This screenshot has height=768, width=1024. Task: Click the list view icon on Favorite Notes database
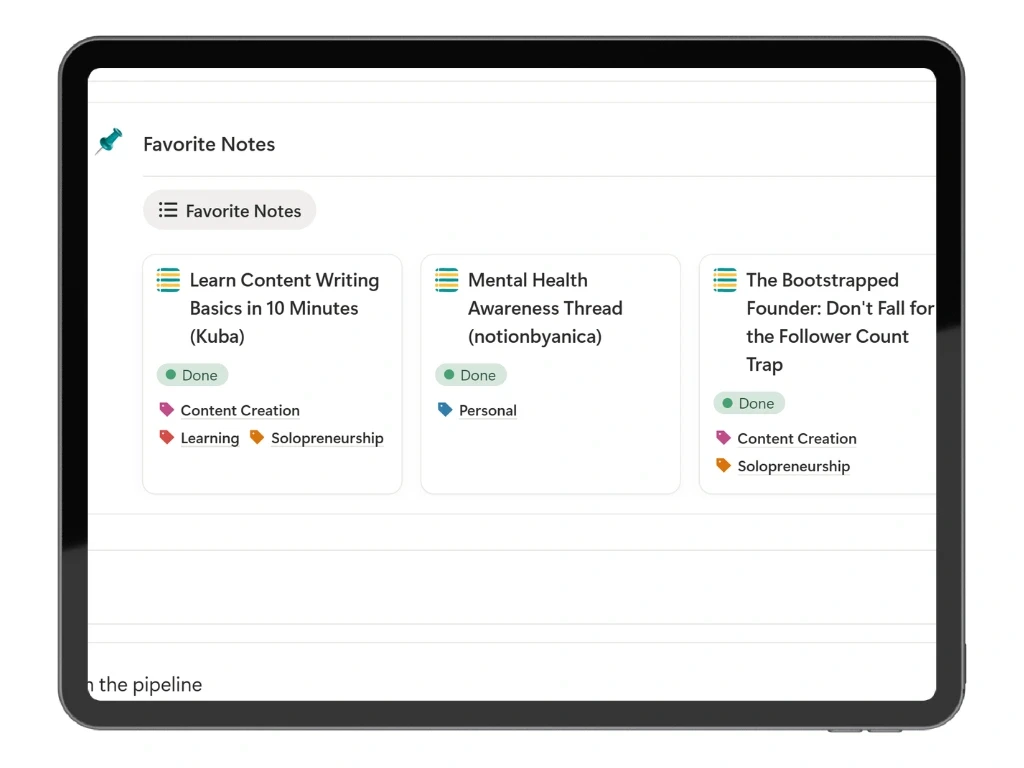click(169, 210)
